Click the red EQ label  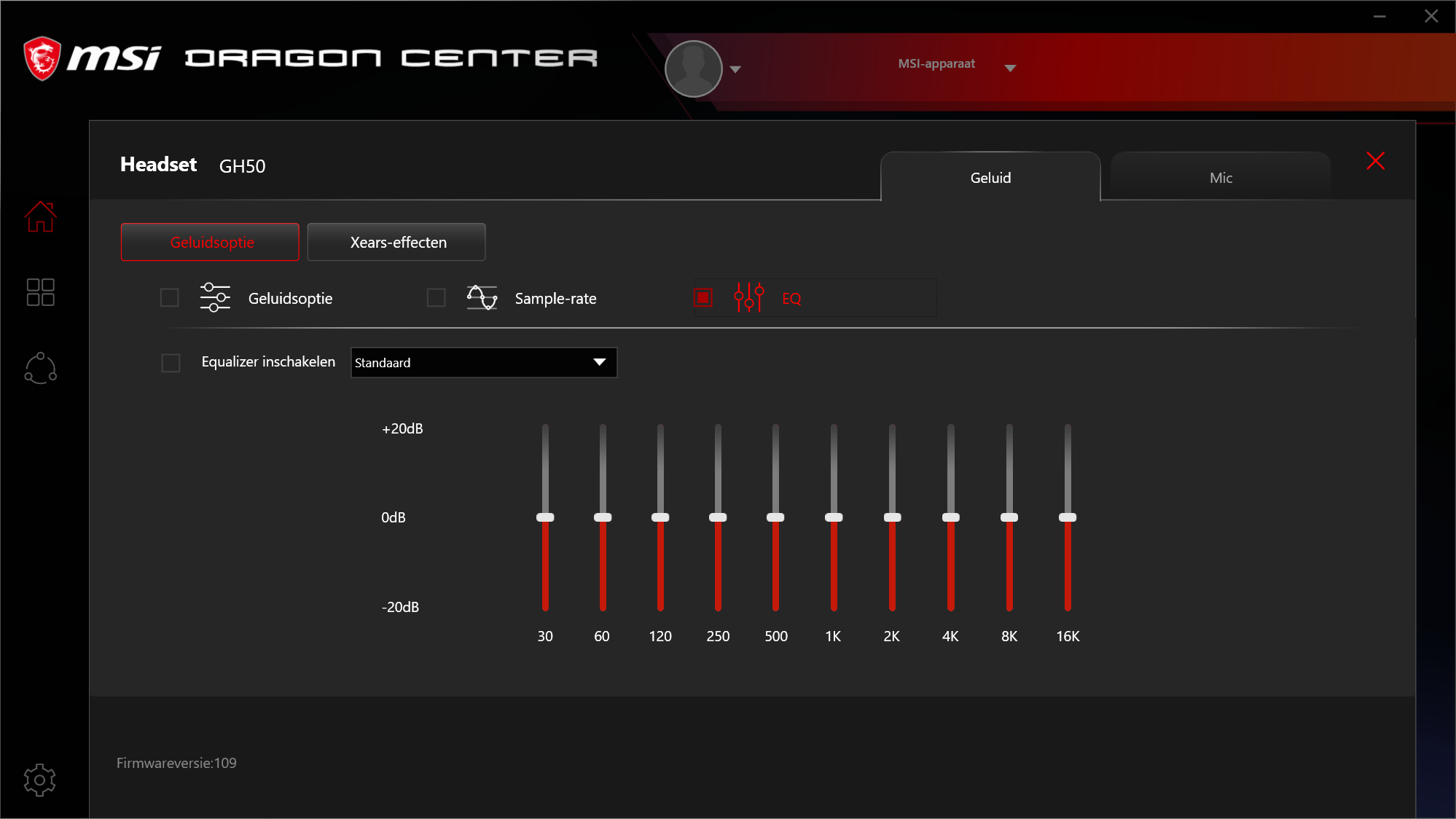point(791,298)
